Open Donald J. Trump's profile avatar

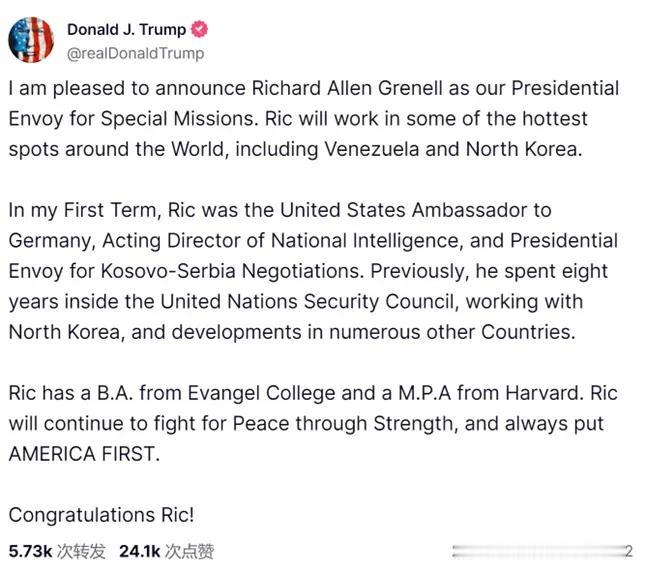[x=31, y=40]
